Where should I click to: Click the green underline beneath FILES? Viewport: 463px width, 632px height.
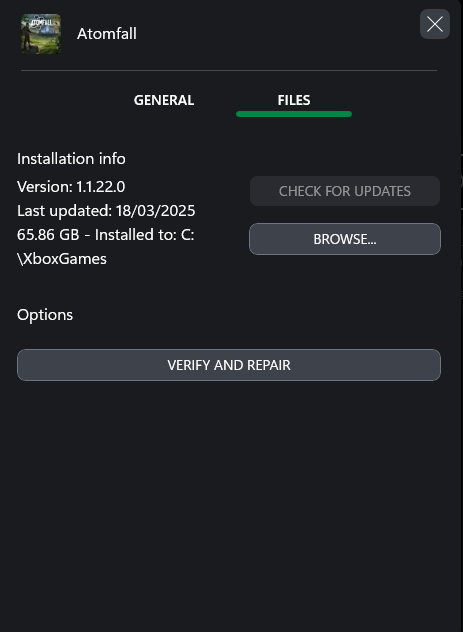click(x=294, y=114)
